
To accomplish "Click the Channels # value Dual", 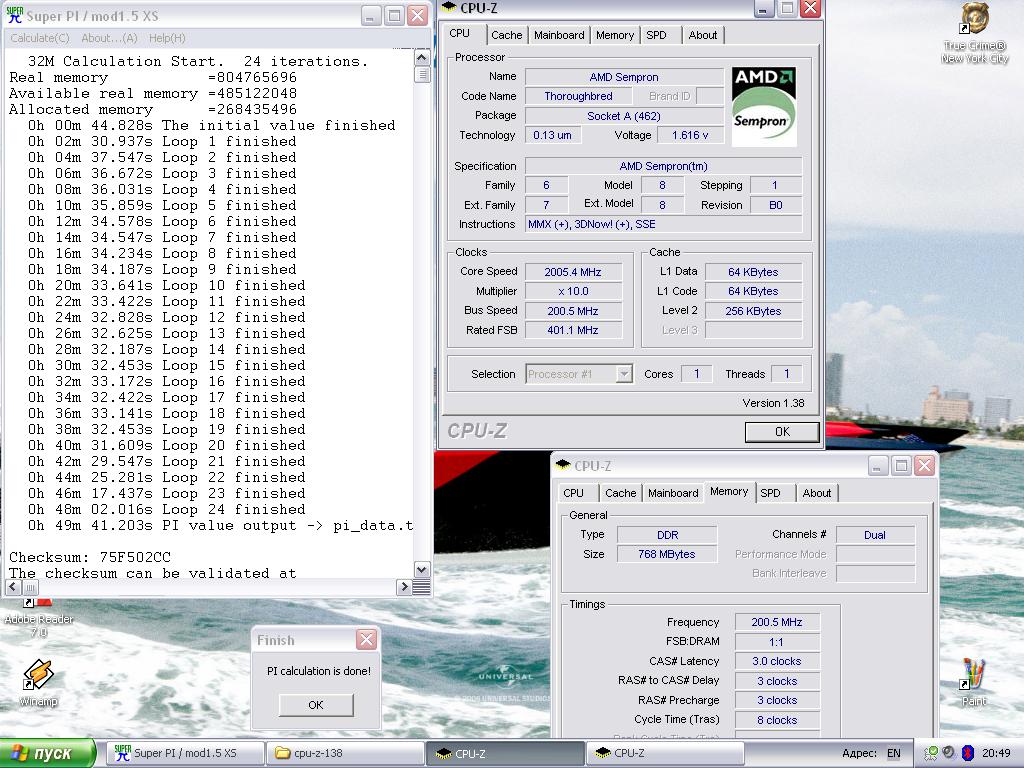I will (x=875, y=535).
